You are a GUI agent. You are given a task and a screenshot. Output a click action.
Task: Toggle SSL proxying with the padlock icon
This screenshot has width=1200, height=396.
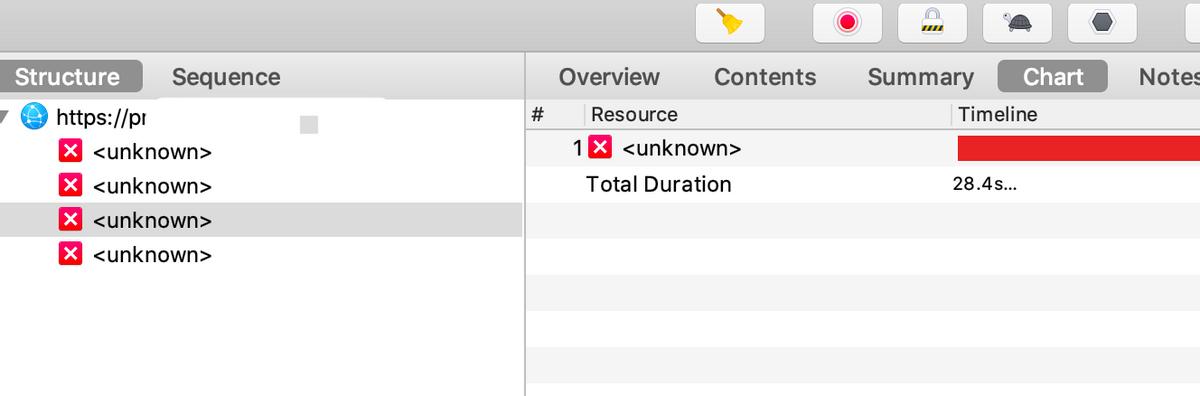point(932,22)
